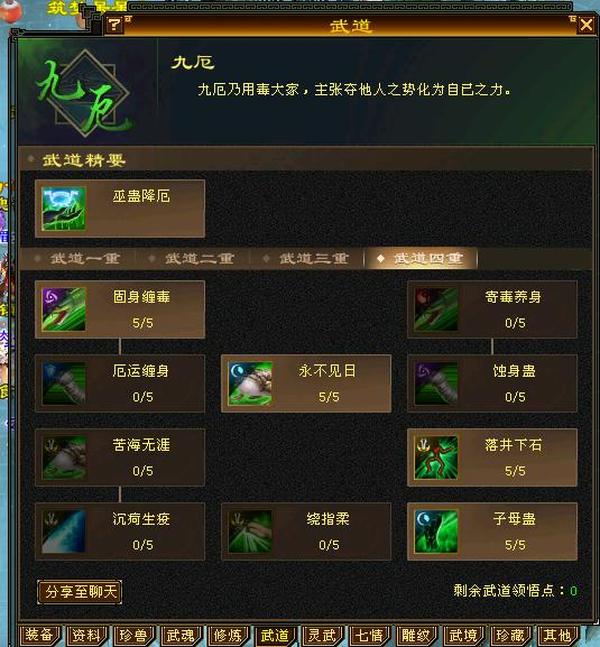Click the 苦海无涯 skill entry
The image size is (600, 647).
pos(120,458)
